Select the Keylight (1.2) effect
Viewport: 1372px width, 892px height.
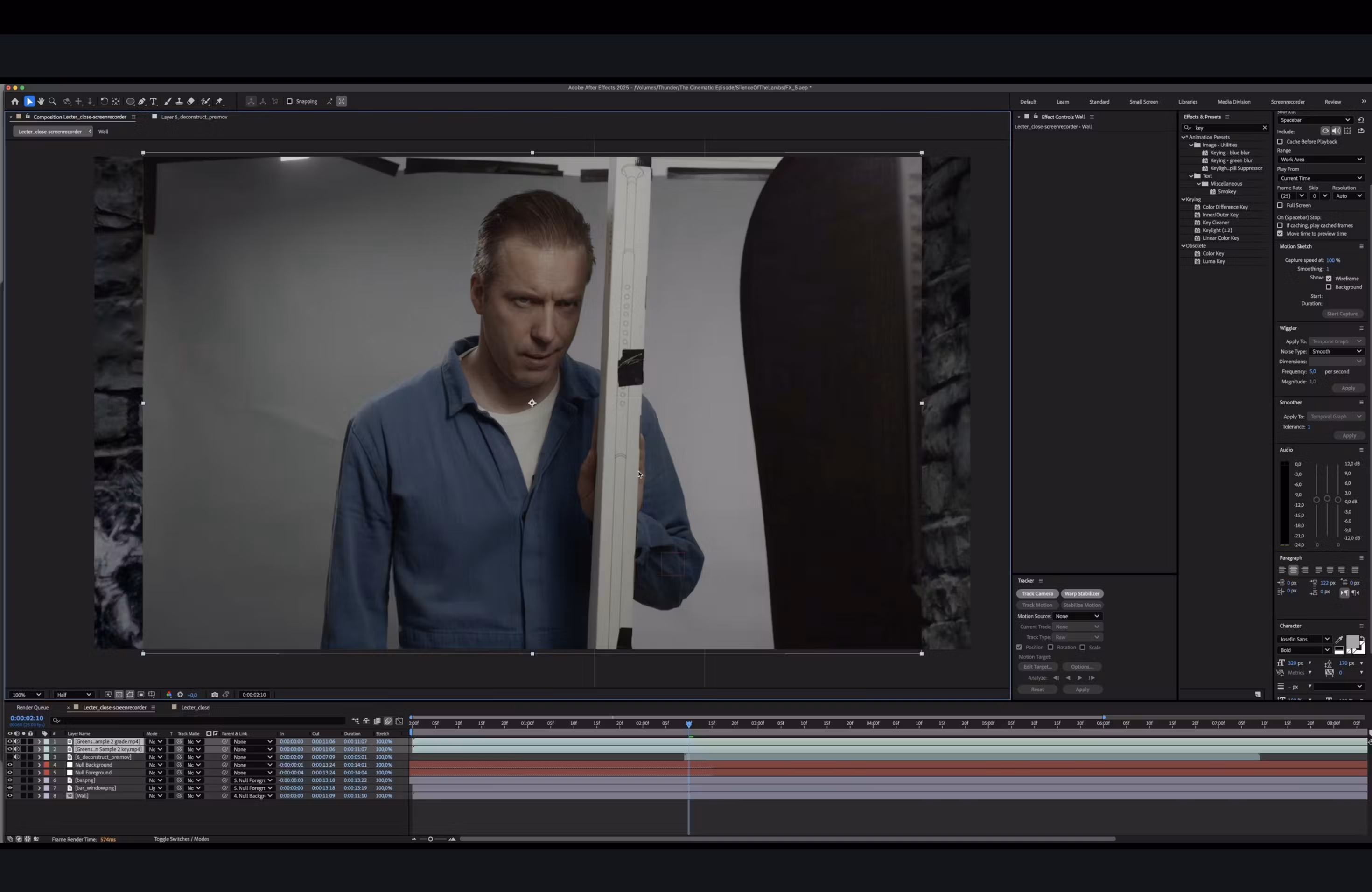point(1217,230)
